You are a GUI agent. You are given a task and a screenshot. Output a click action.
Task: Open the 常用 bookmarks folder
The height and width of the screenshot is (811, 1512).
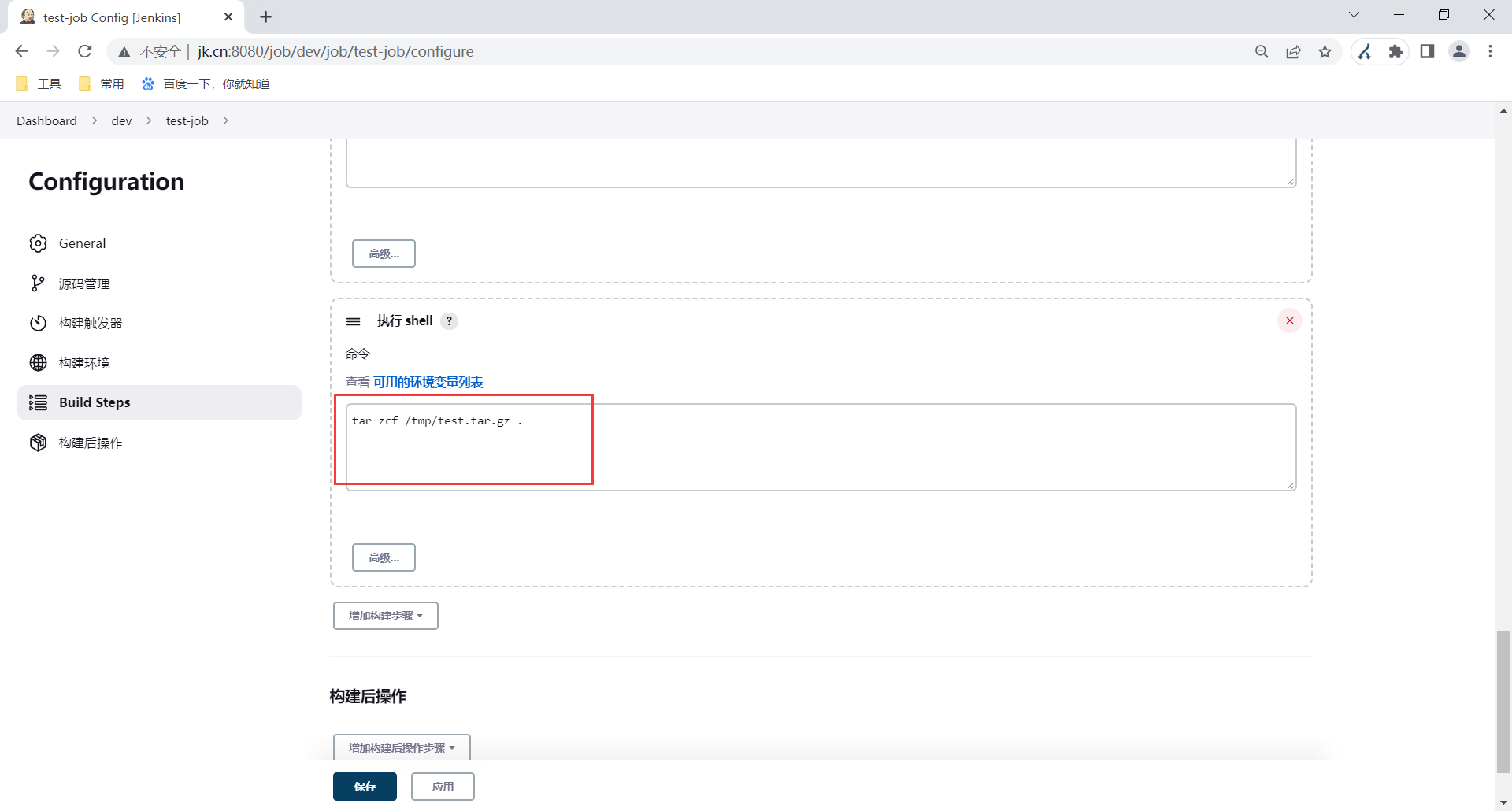[102, 83]
